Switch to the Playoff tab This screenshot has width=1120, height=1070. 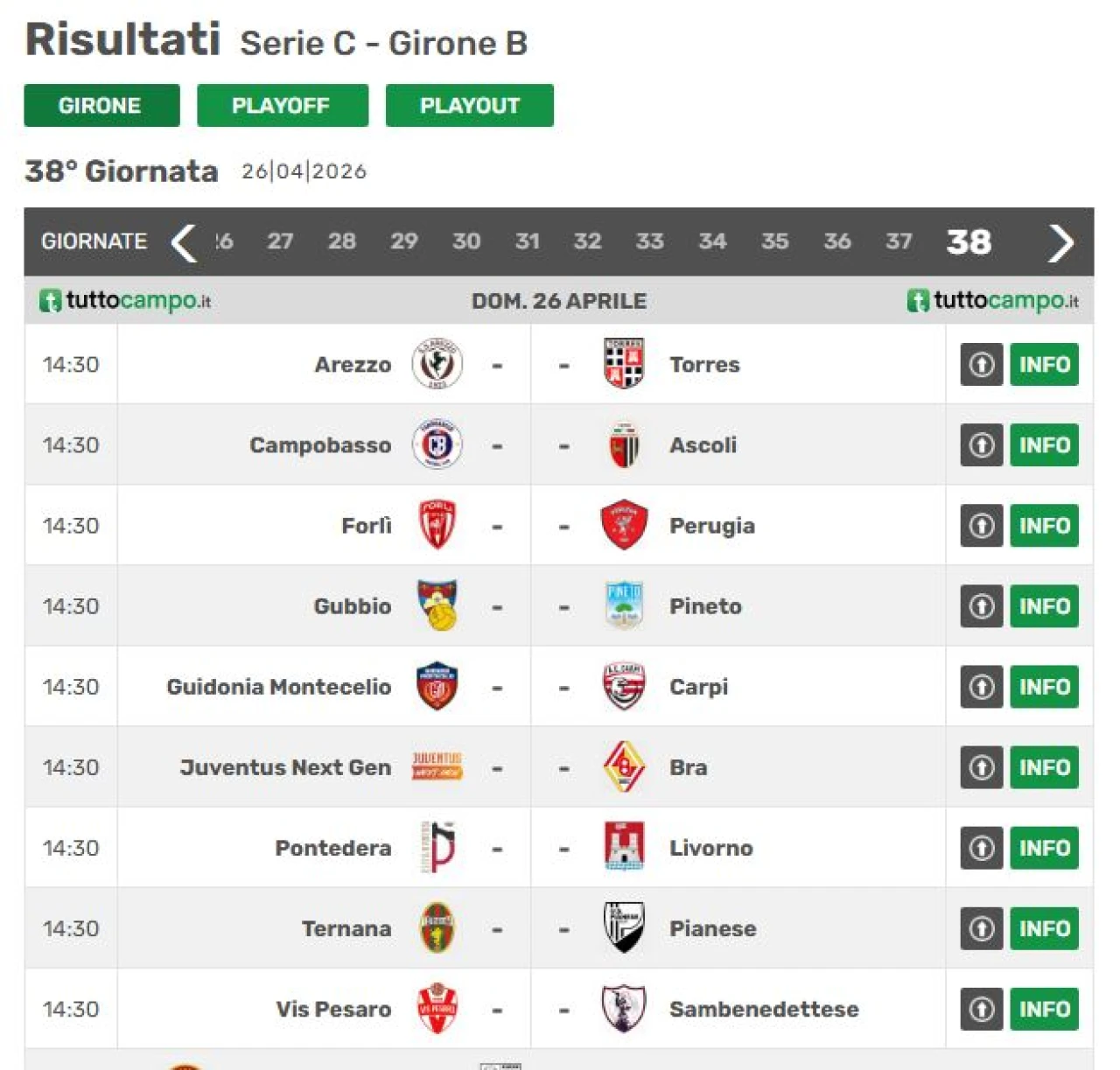[282, 106]
